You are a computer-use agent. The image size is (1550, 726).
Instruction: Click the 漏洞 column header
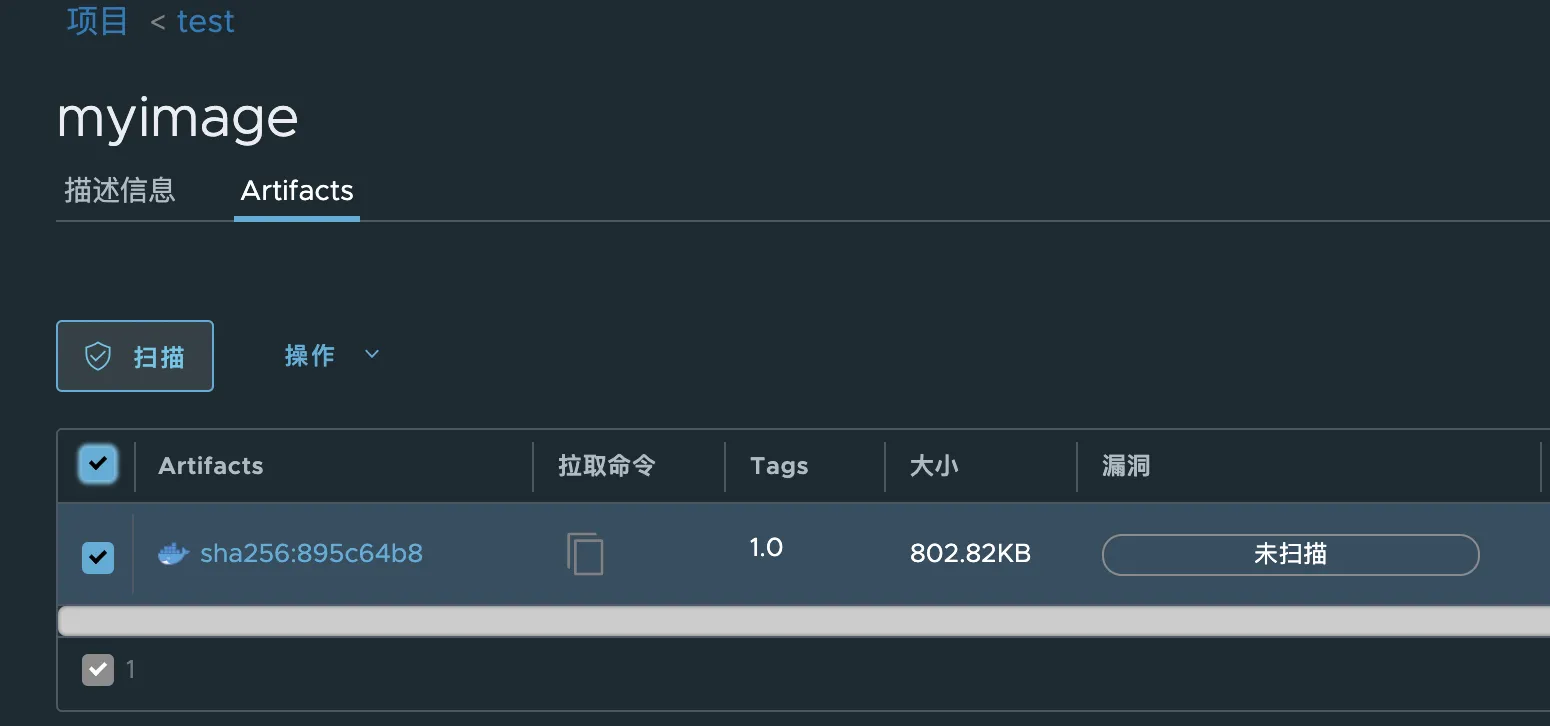click(1126, 466)
